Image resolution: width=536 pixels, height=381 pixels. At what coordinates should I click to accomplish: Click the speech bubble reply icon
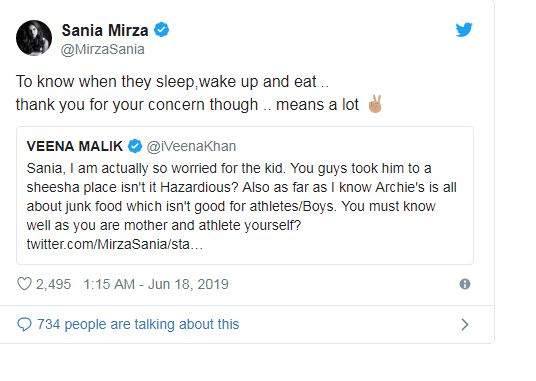coord(24,324)
